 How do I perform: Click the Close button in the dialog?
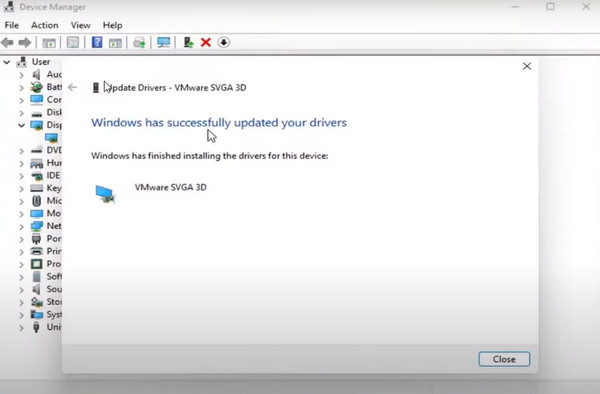(x=504, y=359)
